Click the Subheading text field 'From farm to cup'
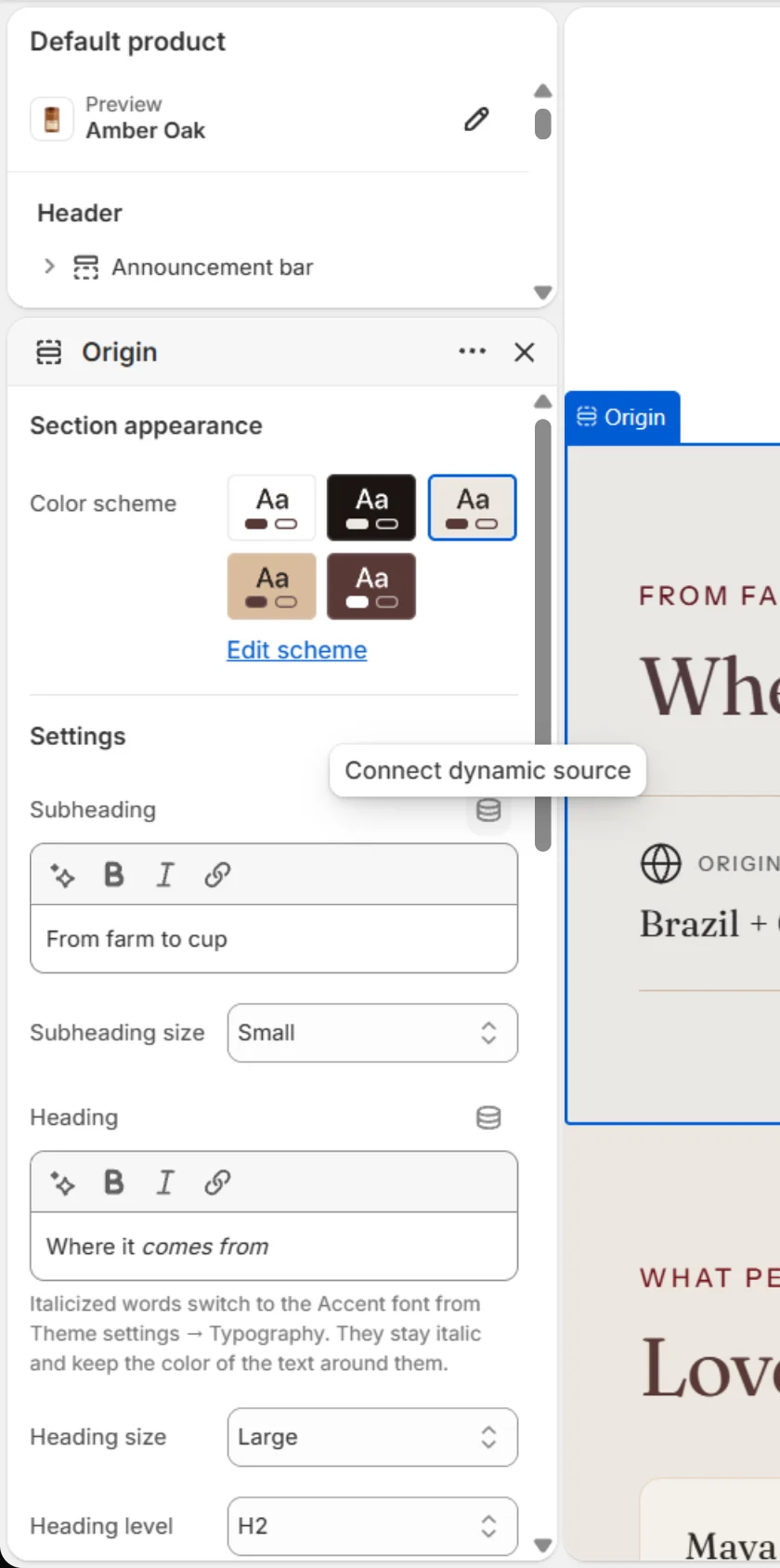780x1568 pixels. point(274,939)
